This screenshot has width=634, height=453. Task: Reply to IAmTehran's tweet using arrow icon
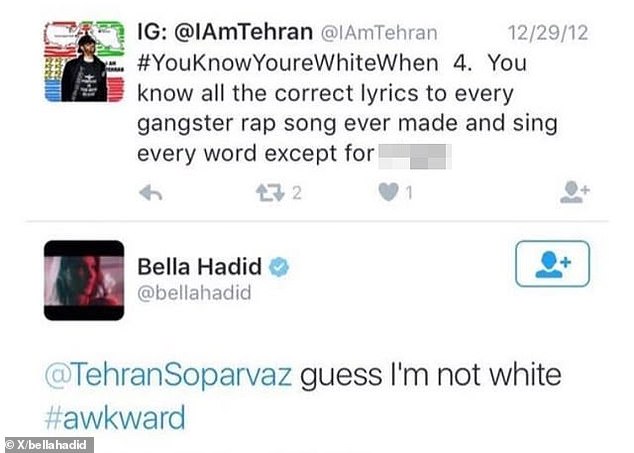click(151, 194)
